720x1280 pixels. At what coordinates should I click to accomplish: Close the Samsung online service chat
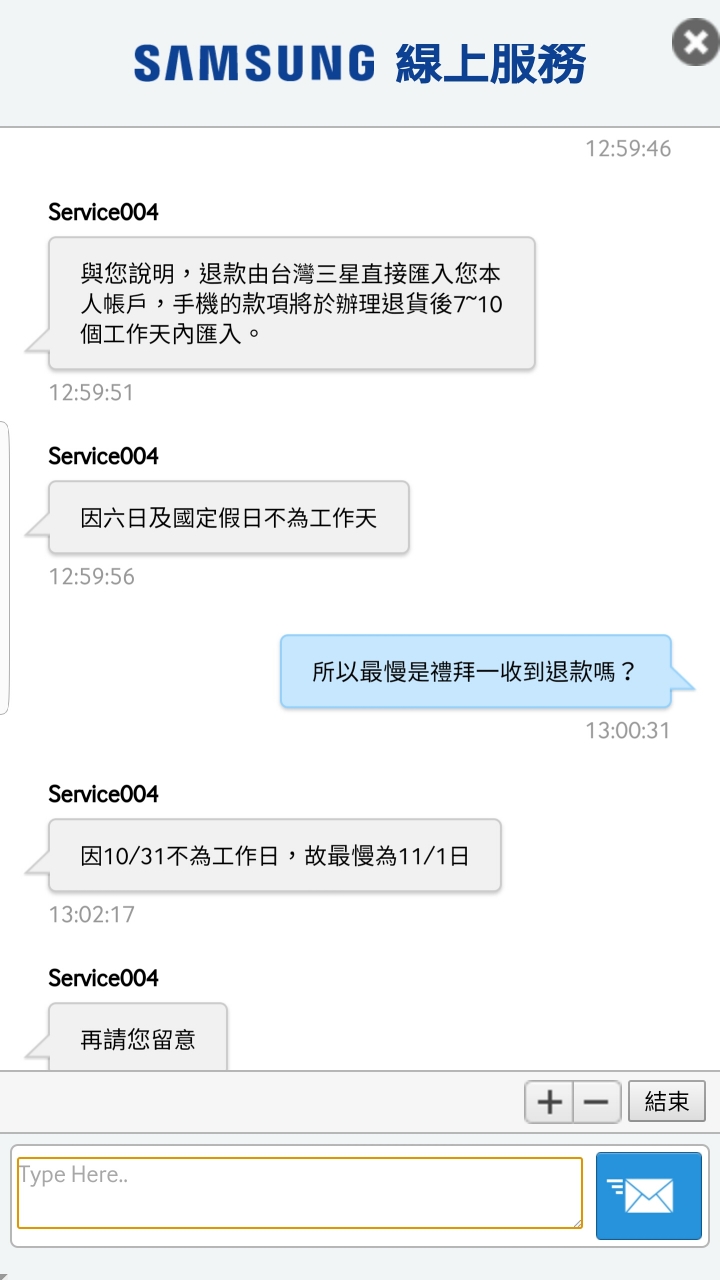click(x=694, y=43)
